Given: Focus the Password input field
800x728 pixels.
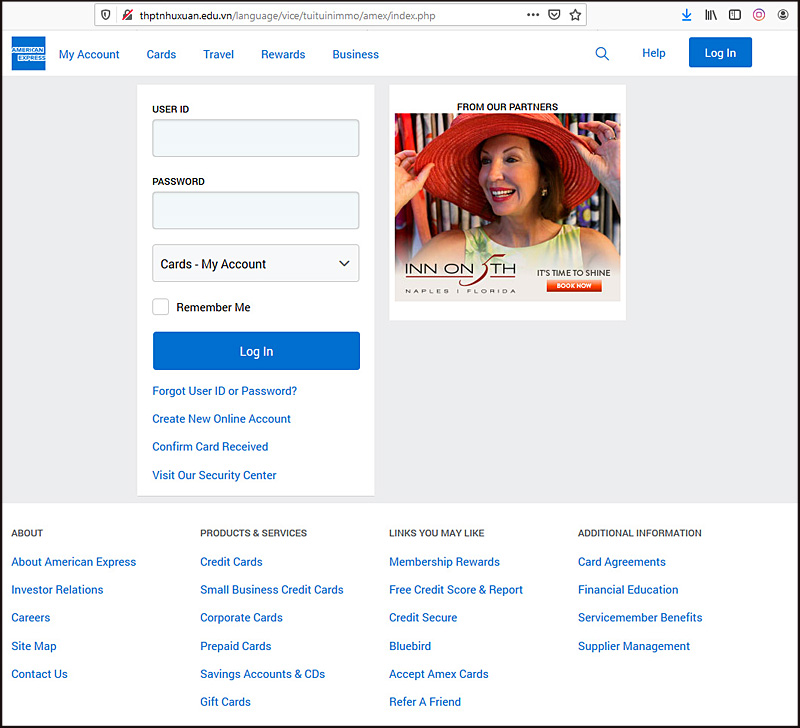Looking at the screenshot, I should (256, 210).
